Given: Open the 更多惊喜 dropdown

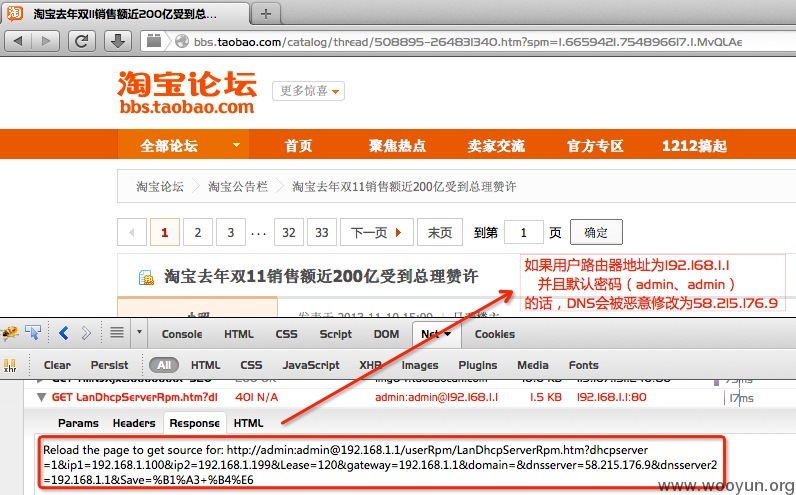Looking at the screenshot, I should pyautogui.click(x=308, y=91).
